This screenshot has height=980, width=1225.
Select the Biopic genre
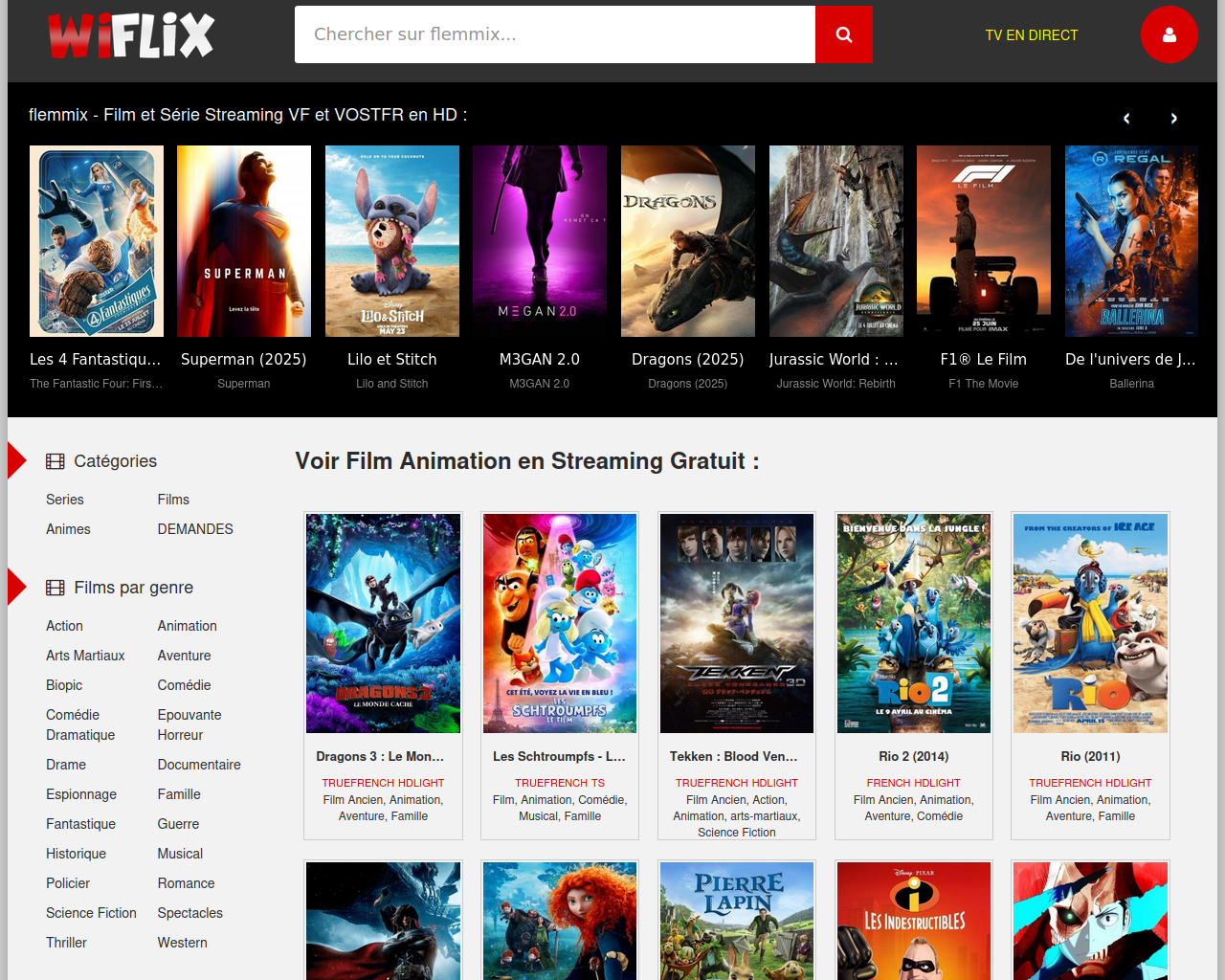(64, 685)
